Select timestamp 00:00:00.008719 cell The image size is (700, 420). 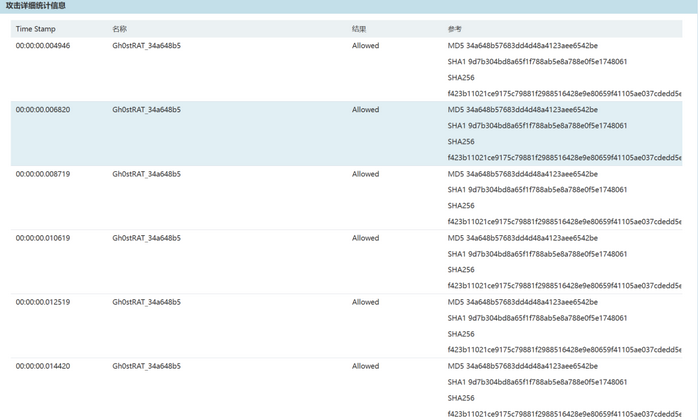click(43, 174)
